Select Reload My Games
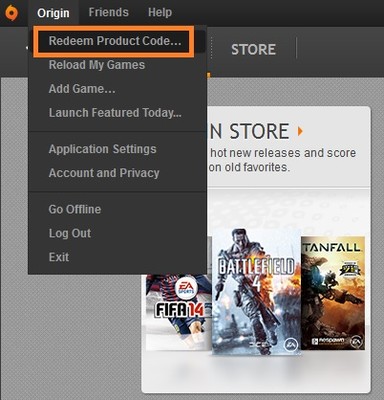 point(97,65)
